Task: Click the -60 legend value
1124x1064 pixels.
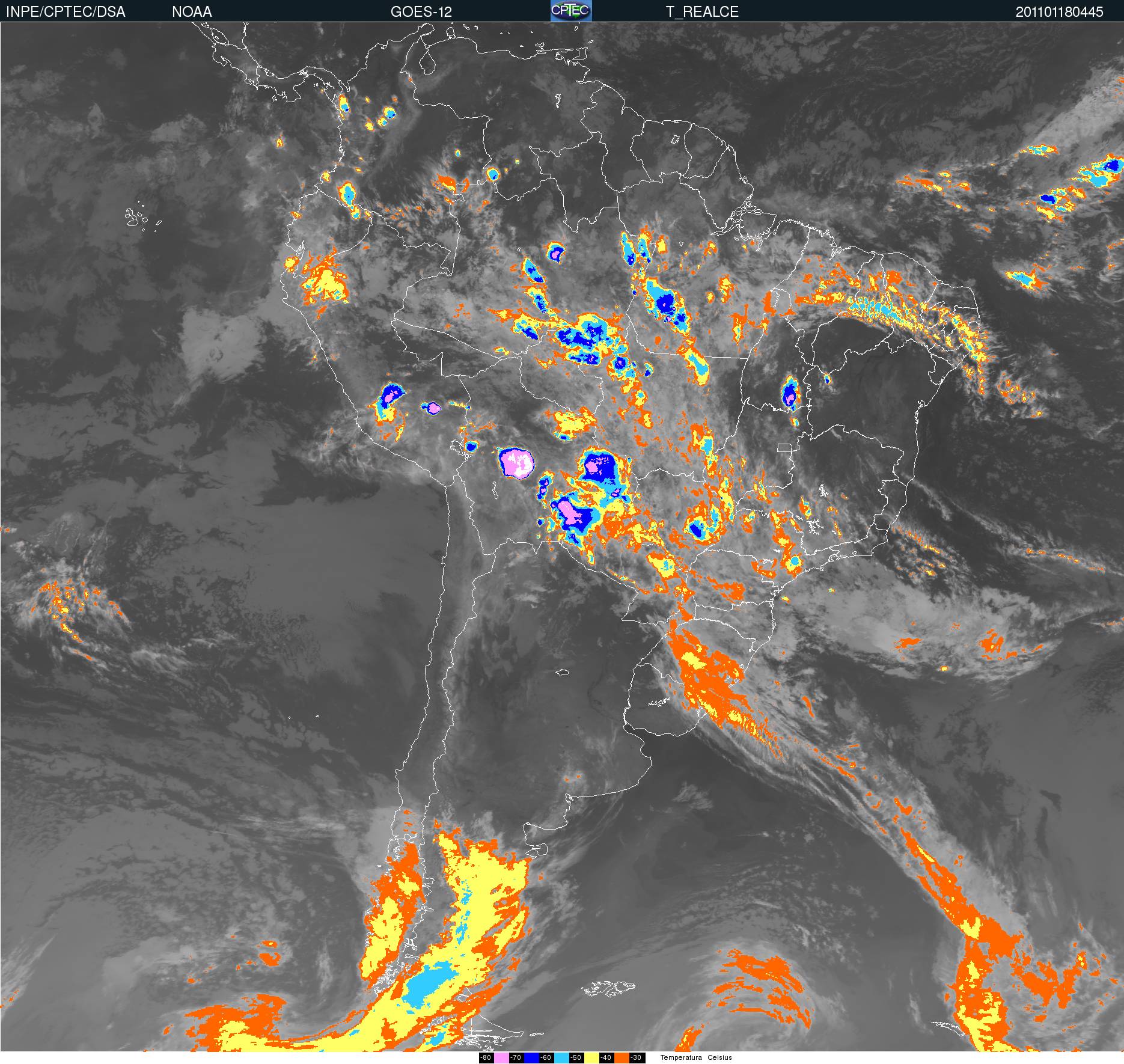Action: (546, 1058)
